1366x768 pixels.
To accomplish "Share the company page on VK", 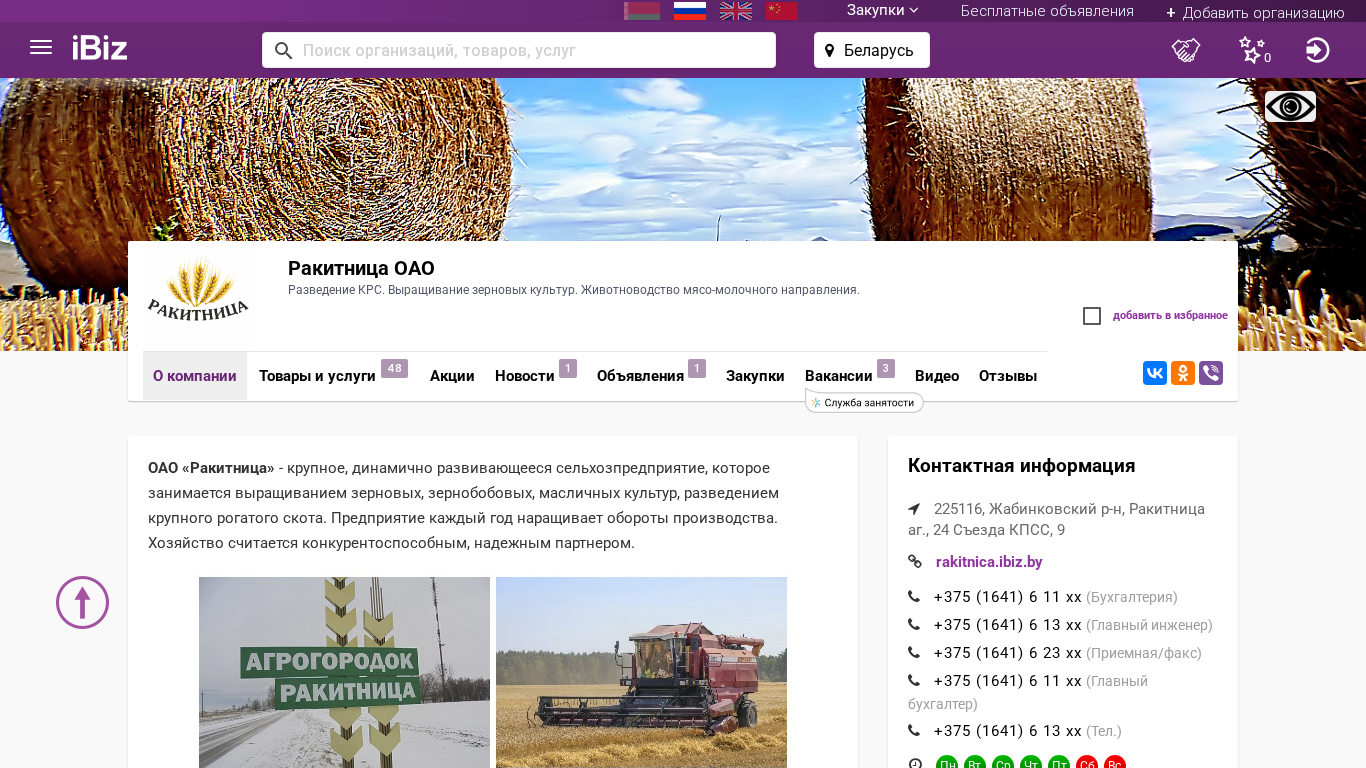I will (x=1155, y=374).
